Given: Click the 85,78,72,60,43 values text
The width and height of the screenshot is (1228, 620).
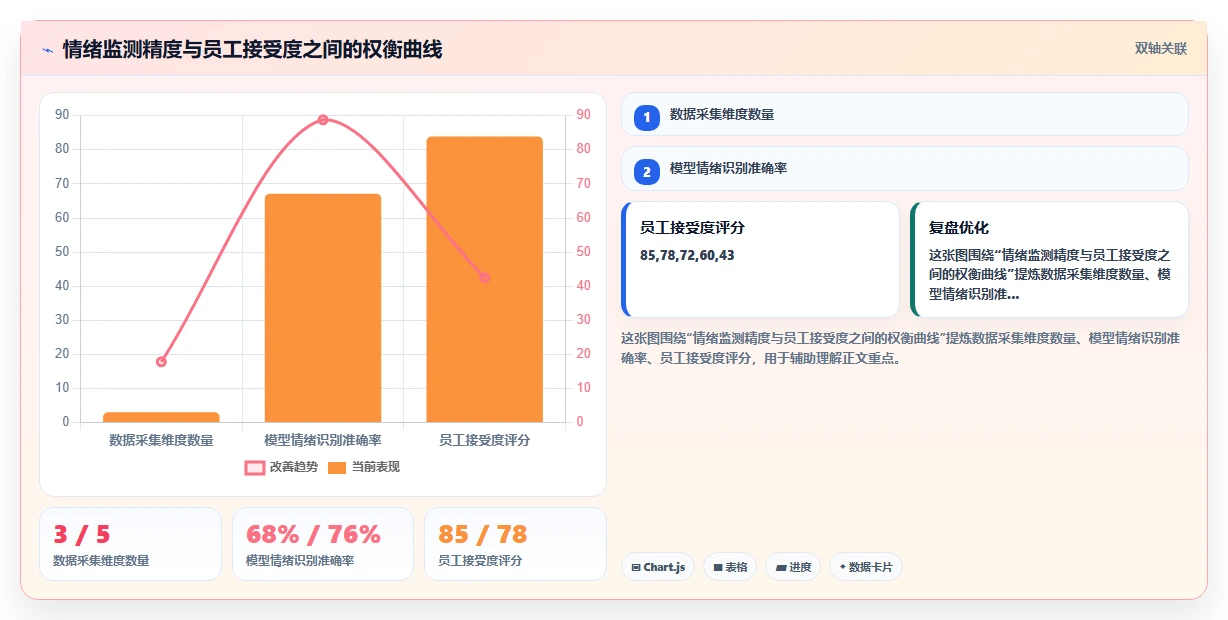Looking at the screenshot, I should [x=687, y=255].
